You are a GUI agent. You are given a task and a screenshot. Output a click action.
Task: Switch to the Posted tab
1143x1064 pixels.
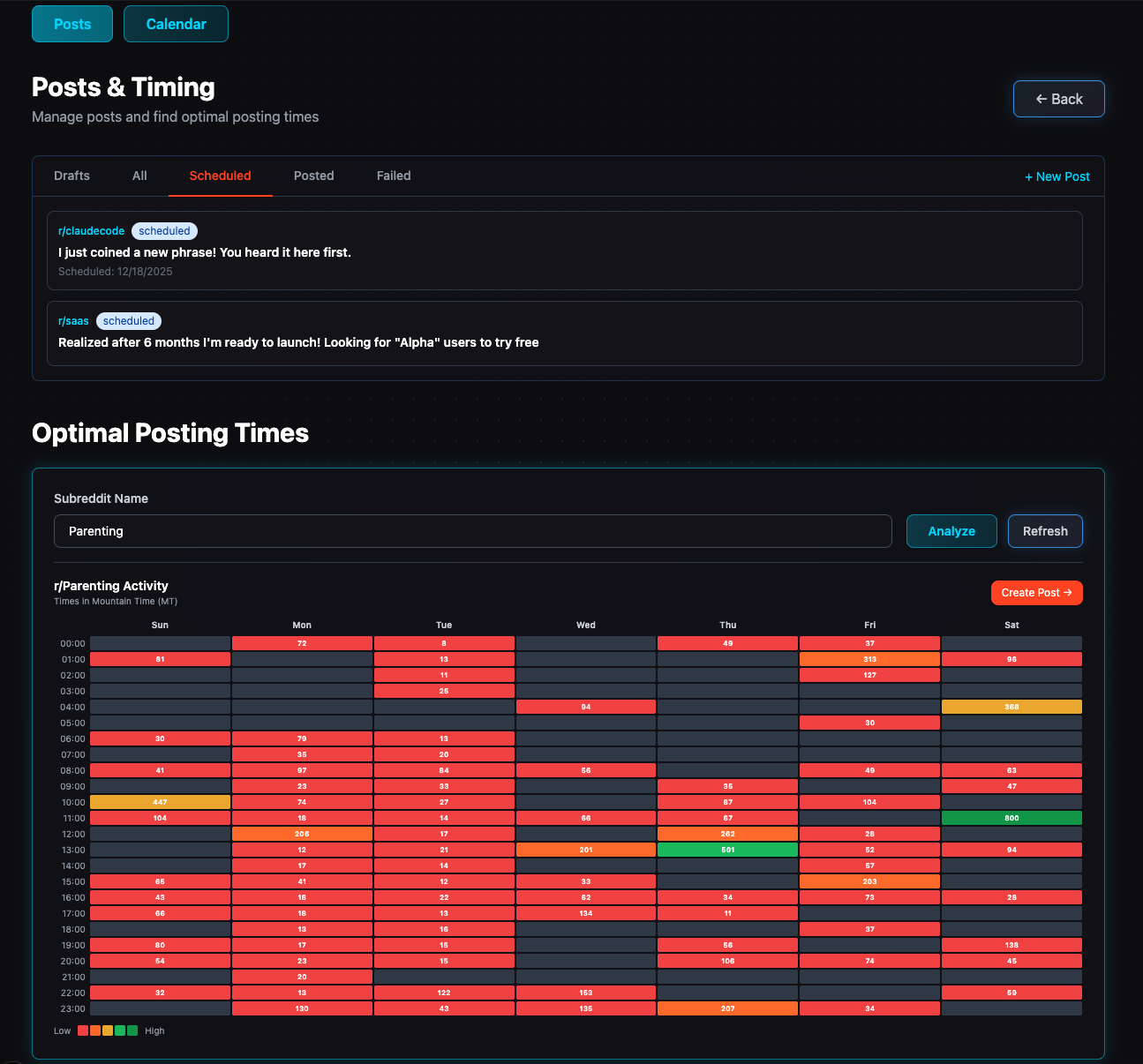[x=313, y=176]
